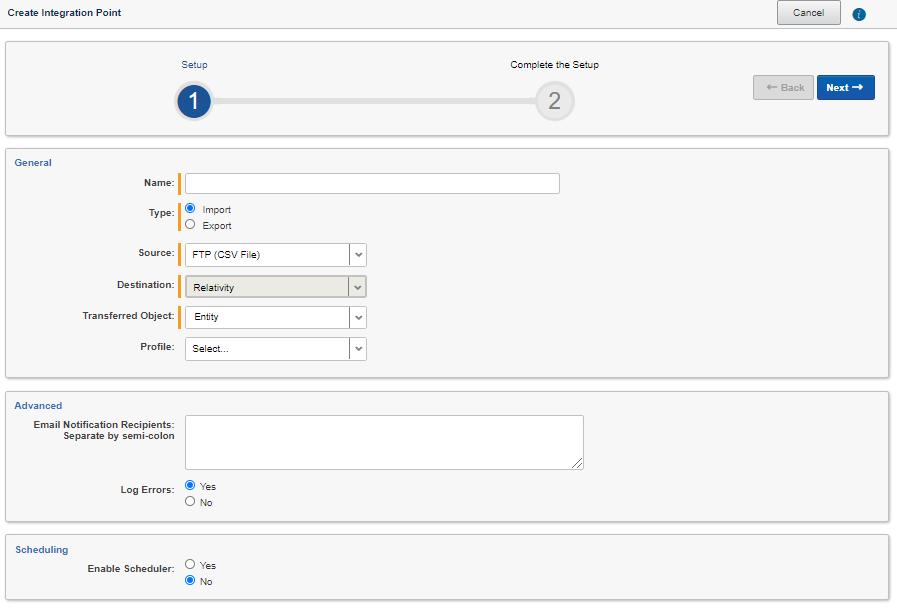
Task: Expand the Transferred Object dropdown
Action: coord(276,317)
